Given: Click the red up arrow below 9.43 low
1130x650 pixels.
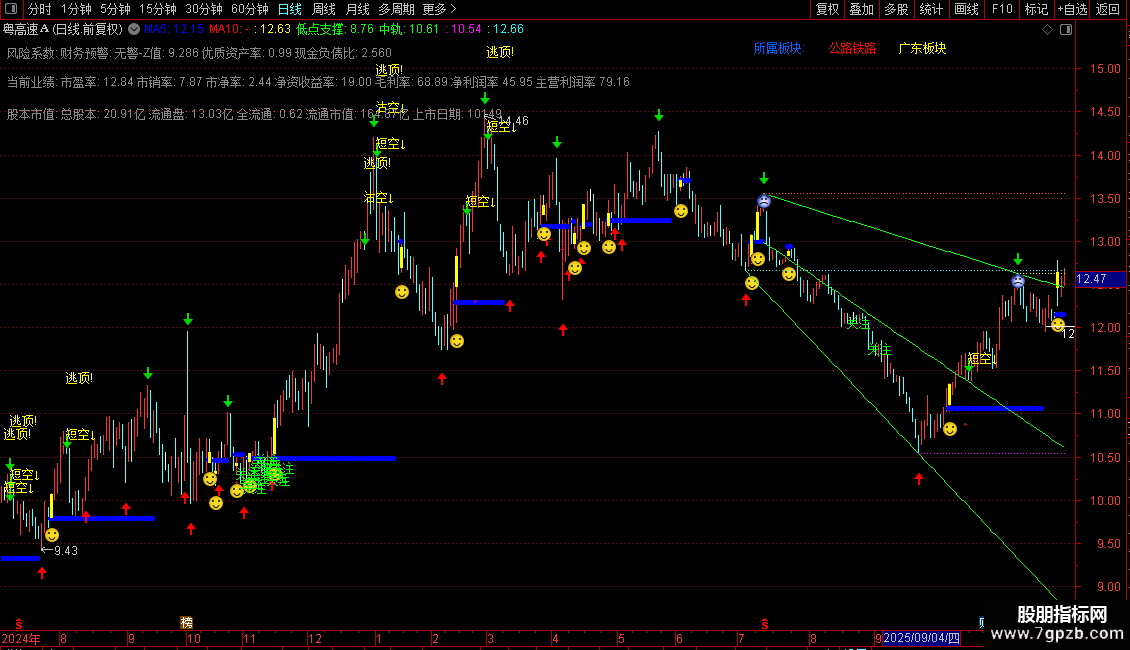Looking at the screenshot, I should pyautogui.click(x=42, y=572).
